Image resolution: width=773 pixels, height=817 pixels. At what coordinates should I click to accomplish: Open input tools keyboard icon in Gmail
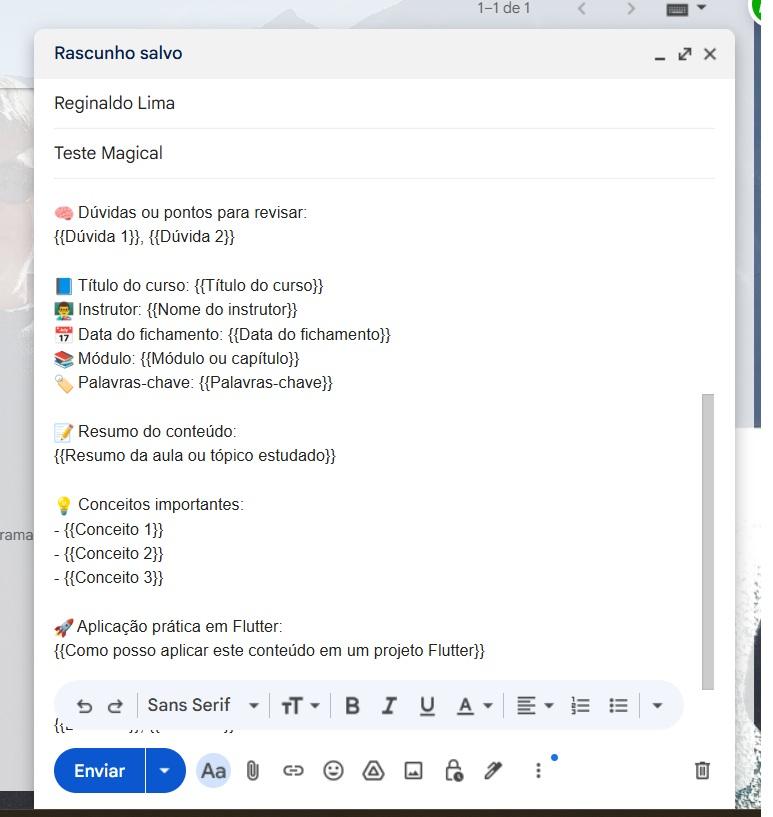tap(678, 9)
